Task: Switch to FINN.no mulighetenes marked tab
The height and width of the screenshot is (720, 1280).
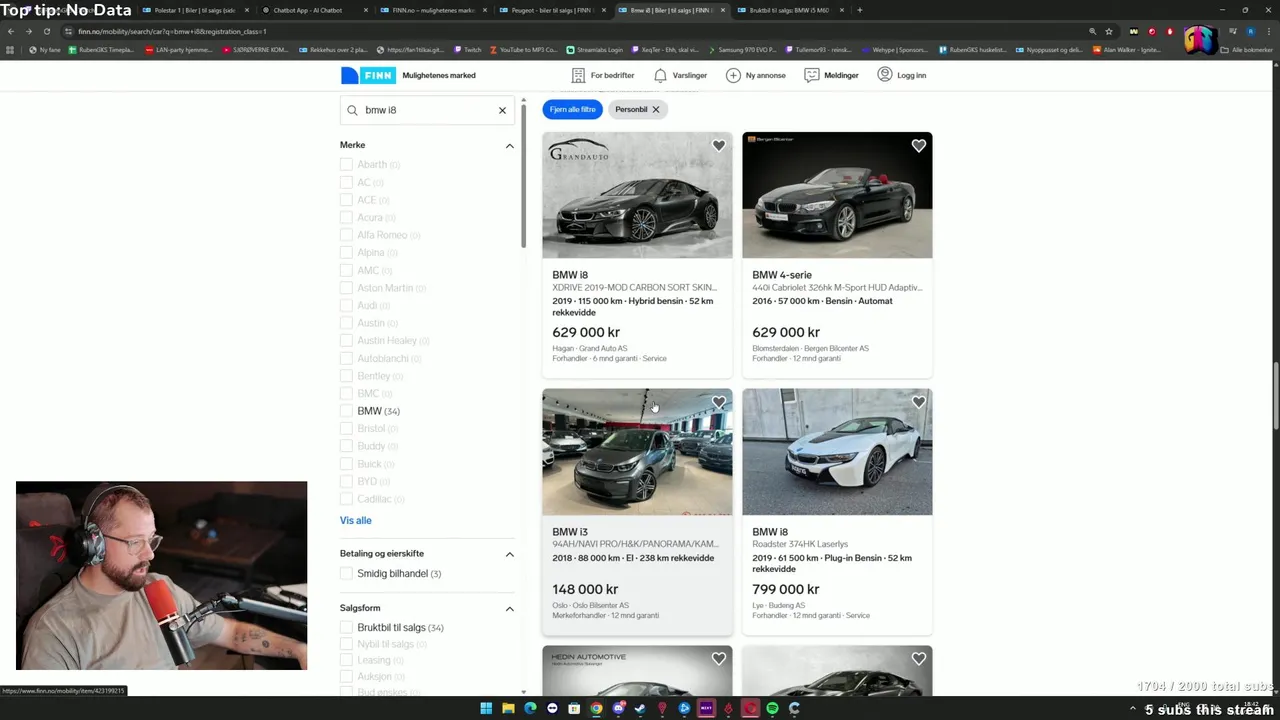Action: pyautogui.click(x=432, y=10)
